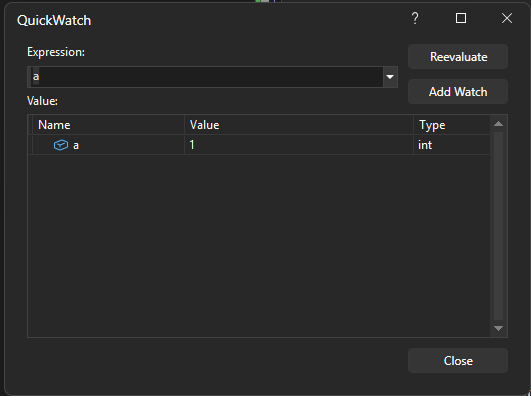Dismiss QuickWatch with the title bar X
The image size is (531, 396).
click(507, 18)
